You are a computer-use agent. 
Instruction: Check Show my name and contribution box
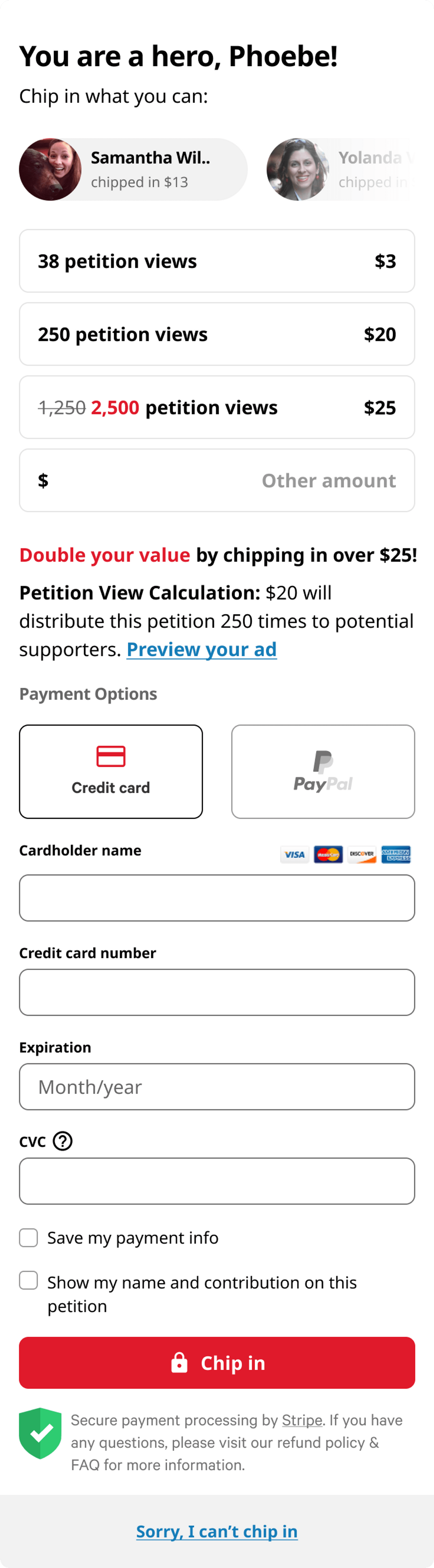point(29,1280)
